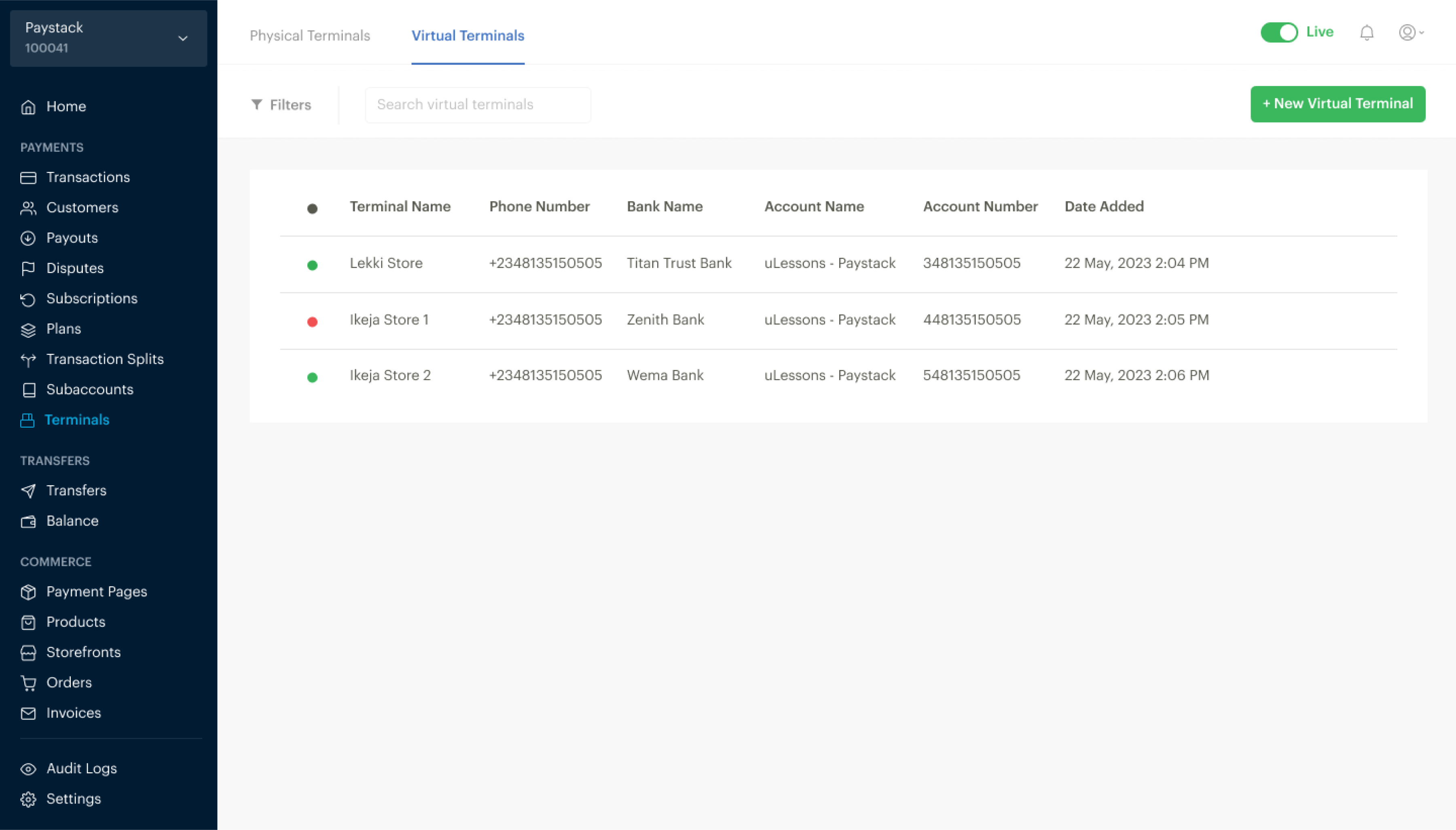Click the Orders cart icon
Viewport: 1456px width, 830px height.
28,683
